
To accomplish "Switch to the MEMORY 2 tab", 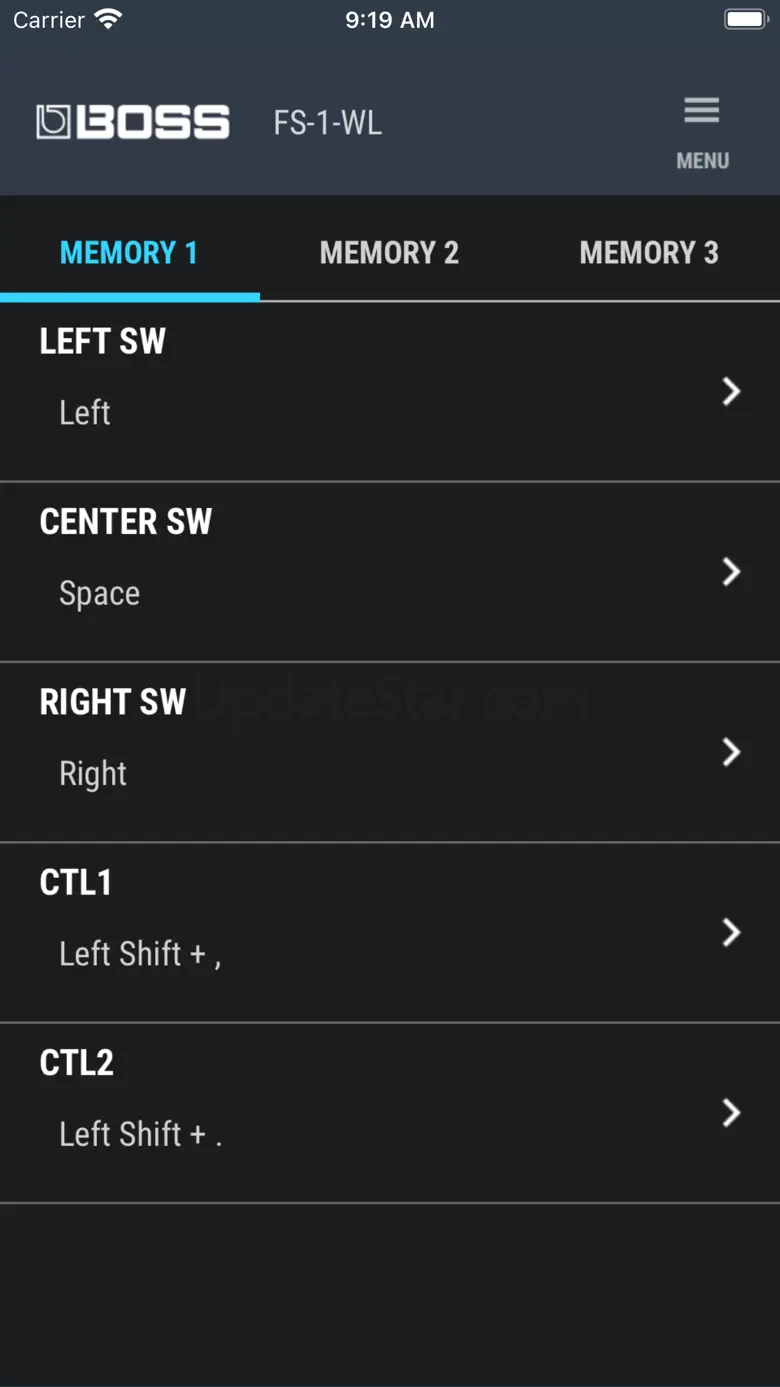I will pos(389,253).
